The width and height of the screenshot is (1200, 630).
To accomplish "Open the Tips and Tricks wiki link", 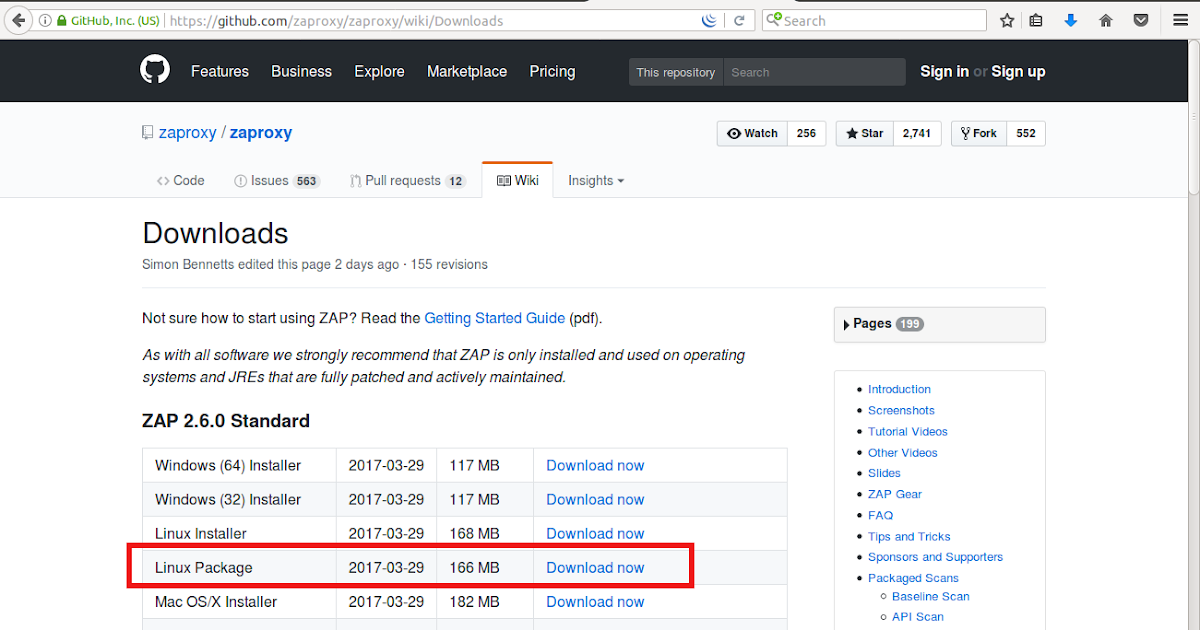I will [909, 536].
